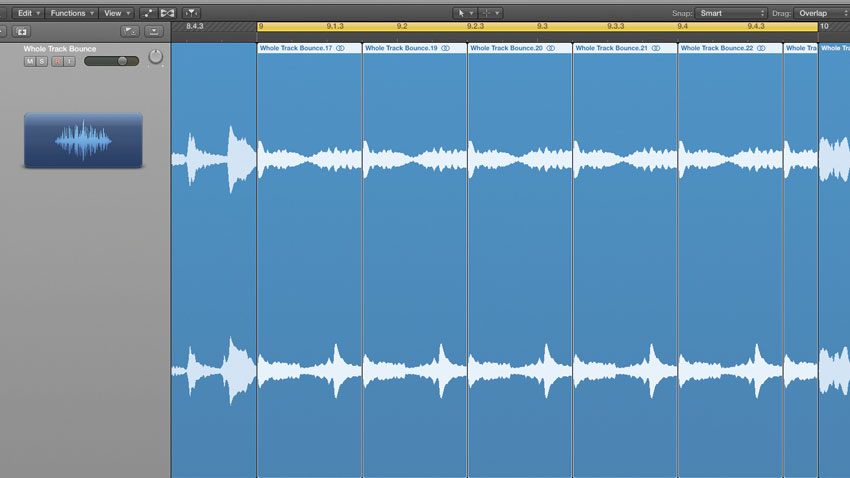
Task: Click the Catch playhead button
Action: click(x=191, y=13)
